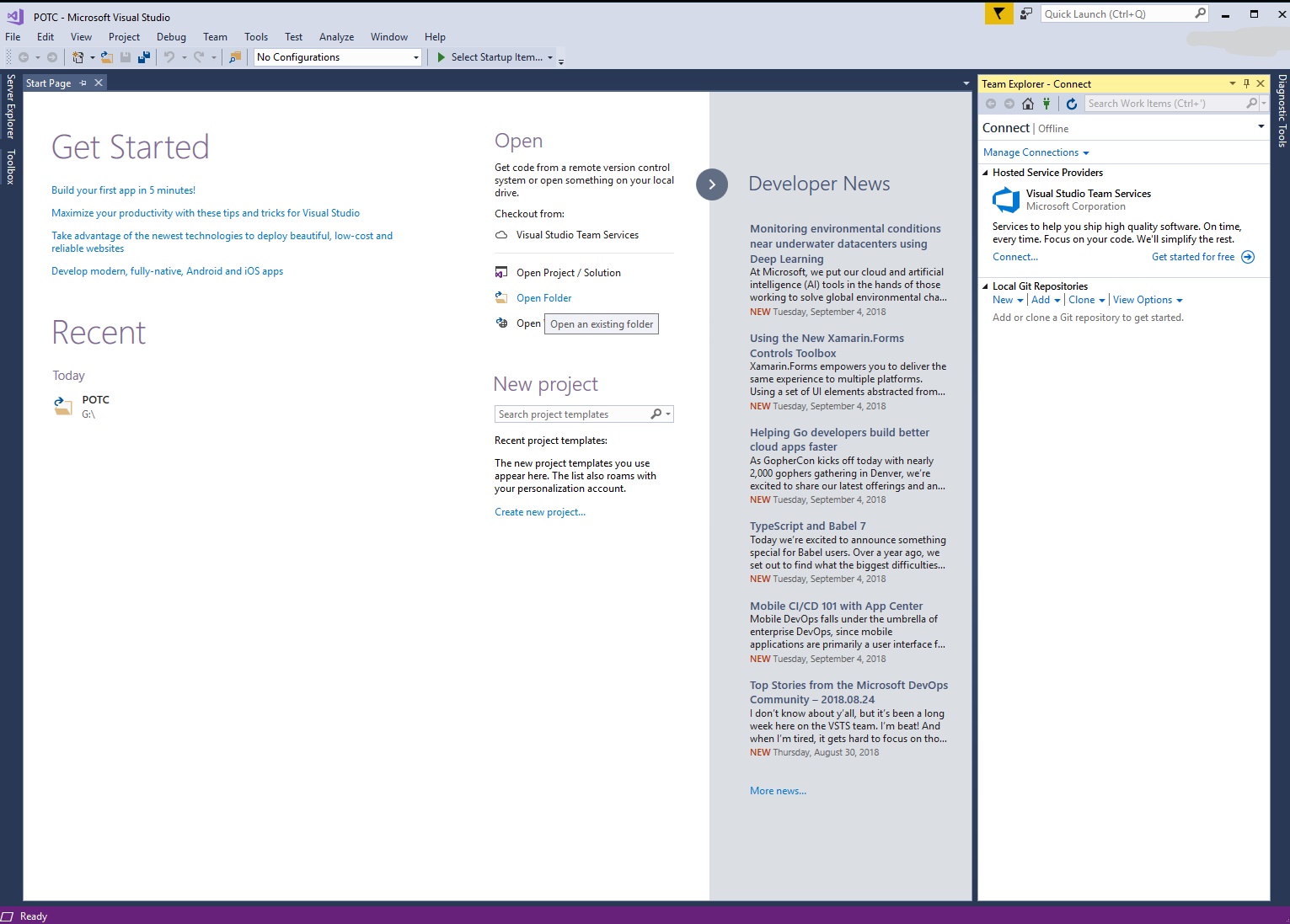Open the File menu

click(13, 37)
